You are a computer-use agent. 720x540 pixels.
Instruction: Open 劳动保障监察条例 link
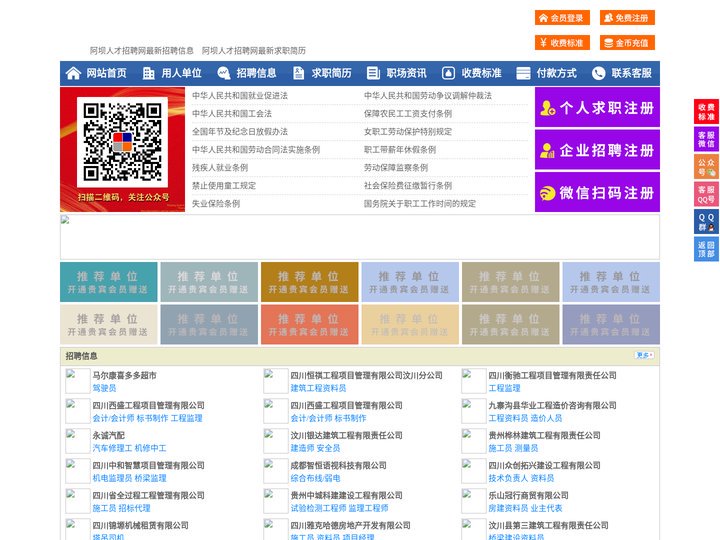tap(396, 168)
